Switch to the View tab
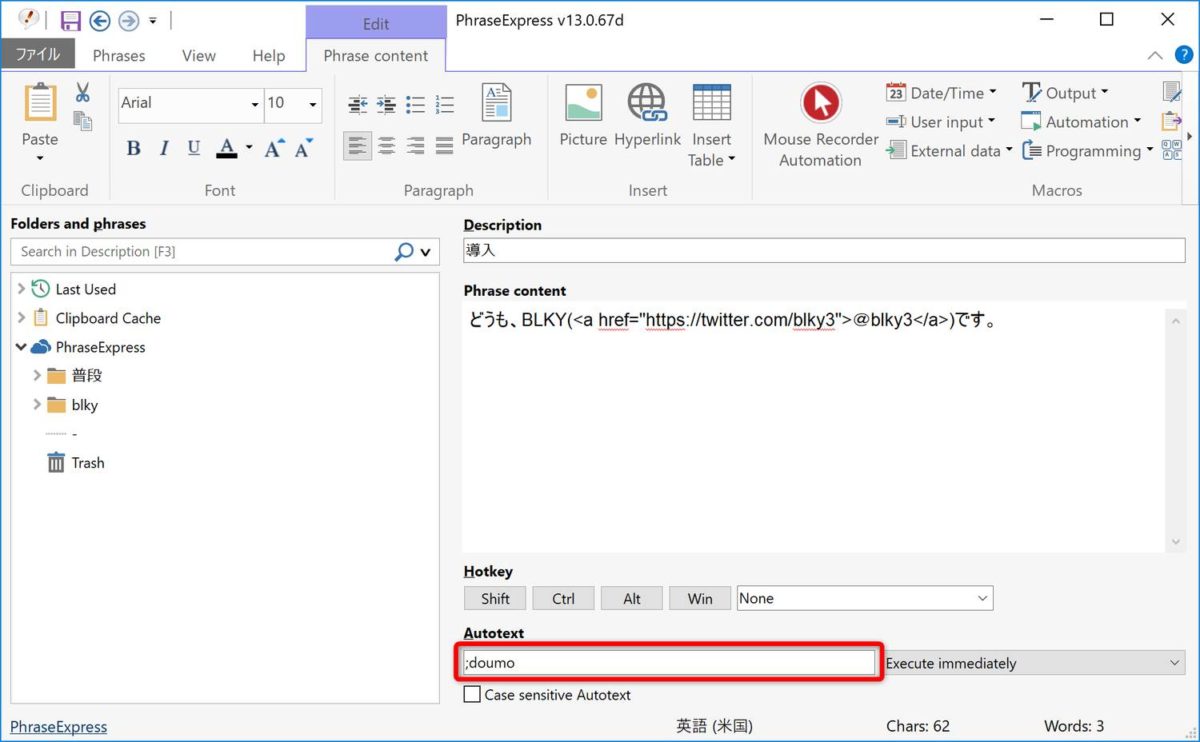Viewport: 1200px width, 742px height. [199, 56]
